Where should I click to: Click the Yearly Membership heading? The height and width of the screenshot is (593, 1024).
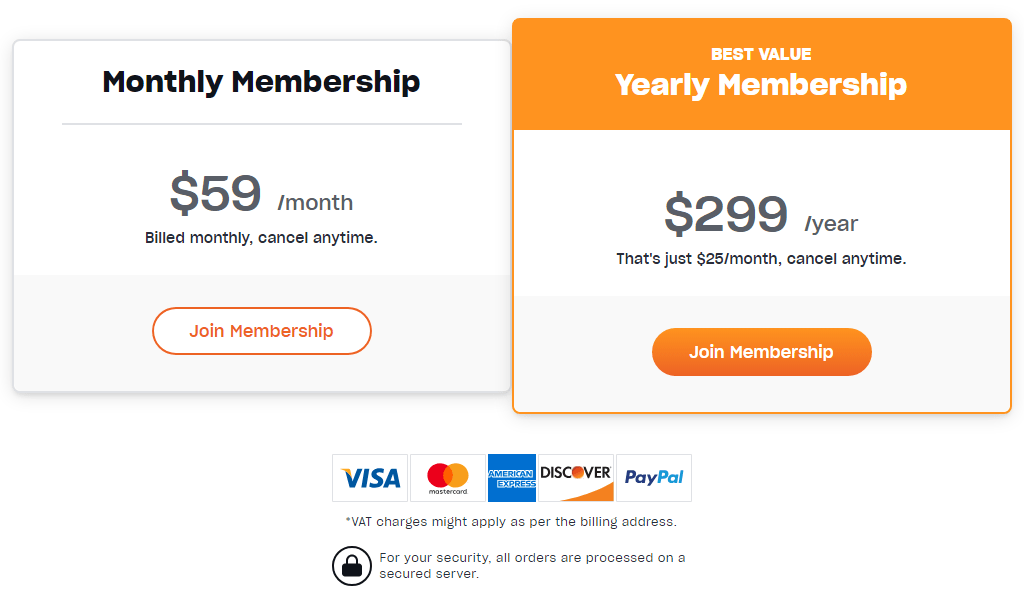[x=761, y=85]
